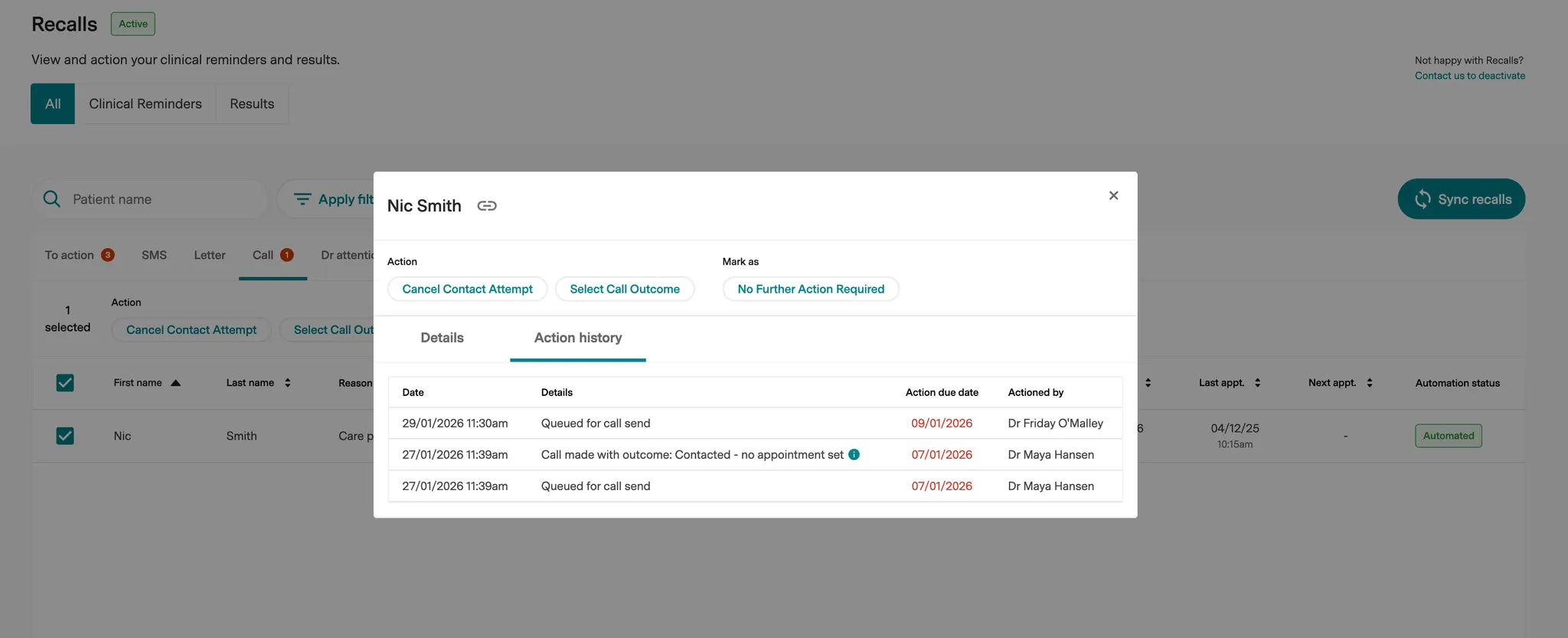Sort by First name column arrow
Image resolution: width=1568 pixels, height=638 pixels.
[175, 383]
